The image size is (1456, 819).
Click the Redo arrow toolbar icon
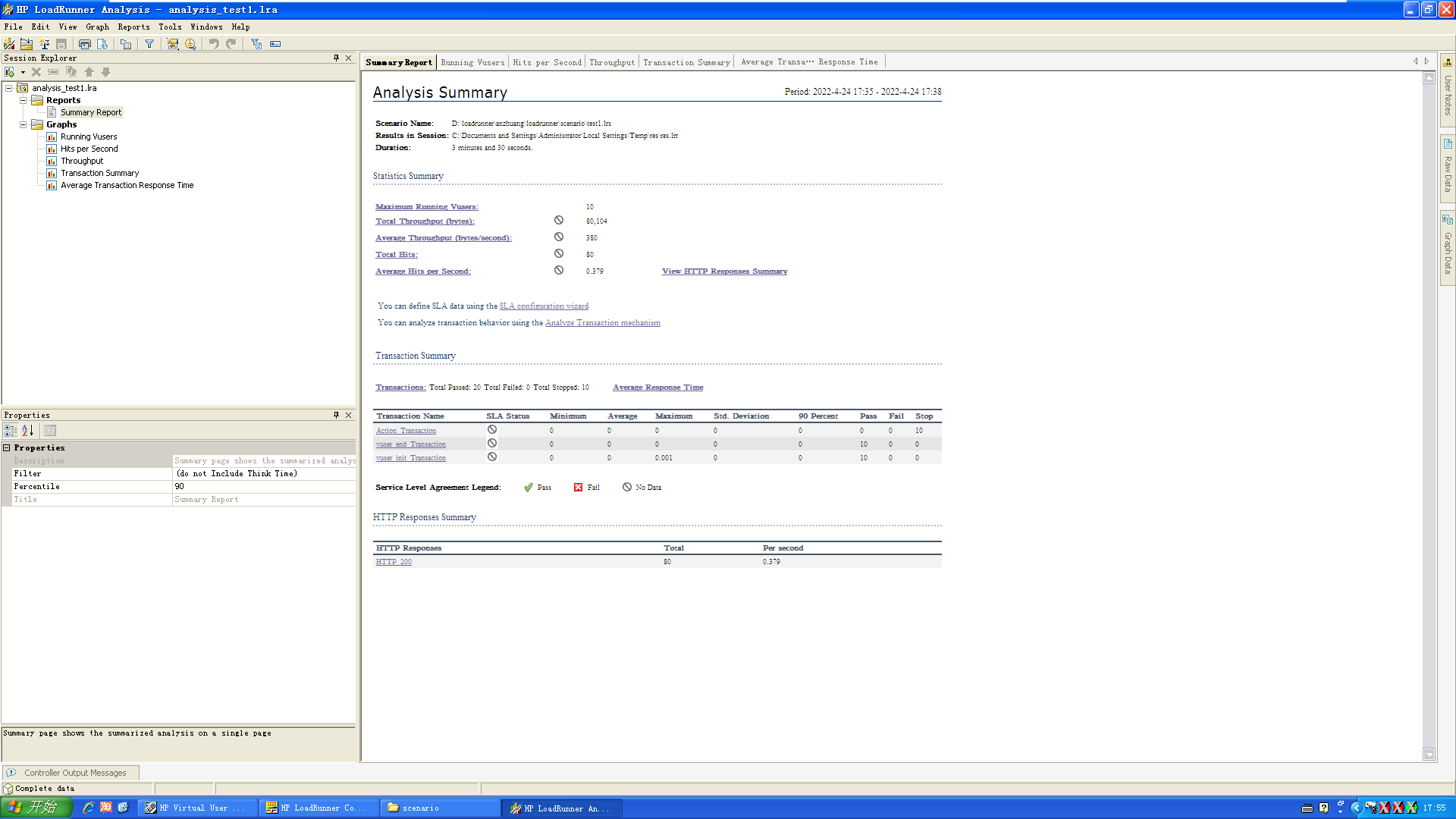pyautogui.click(x=231, y=44)
